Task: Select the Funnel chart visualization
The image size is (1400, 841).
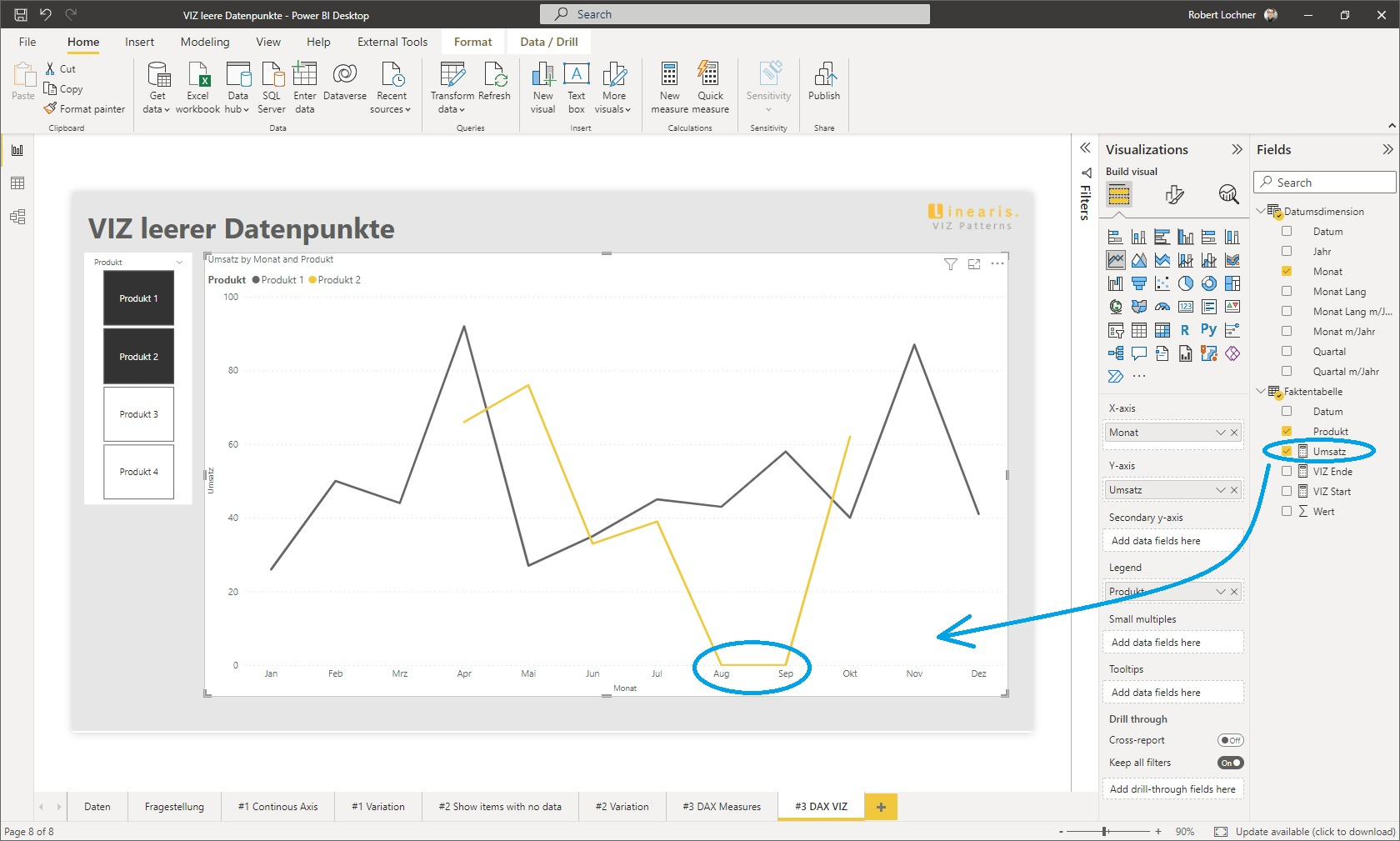Action: [x=1139, y=283]
